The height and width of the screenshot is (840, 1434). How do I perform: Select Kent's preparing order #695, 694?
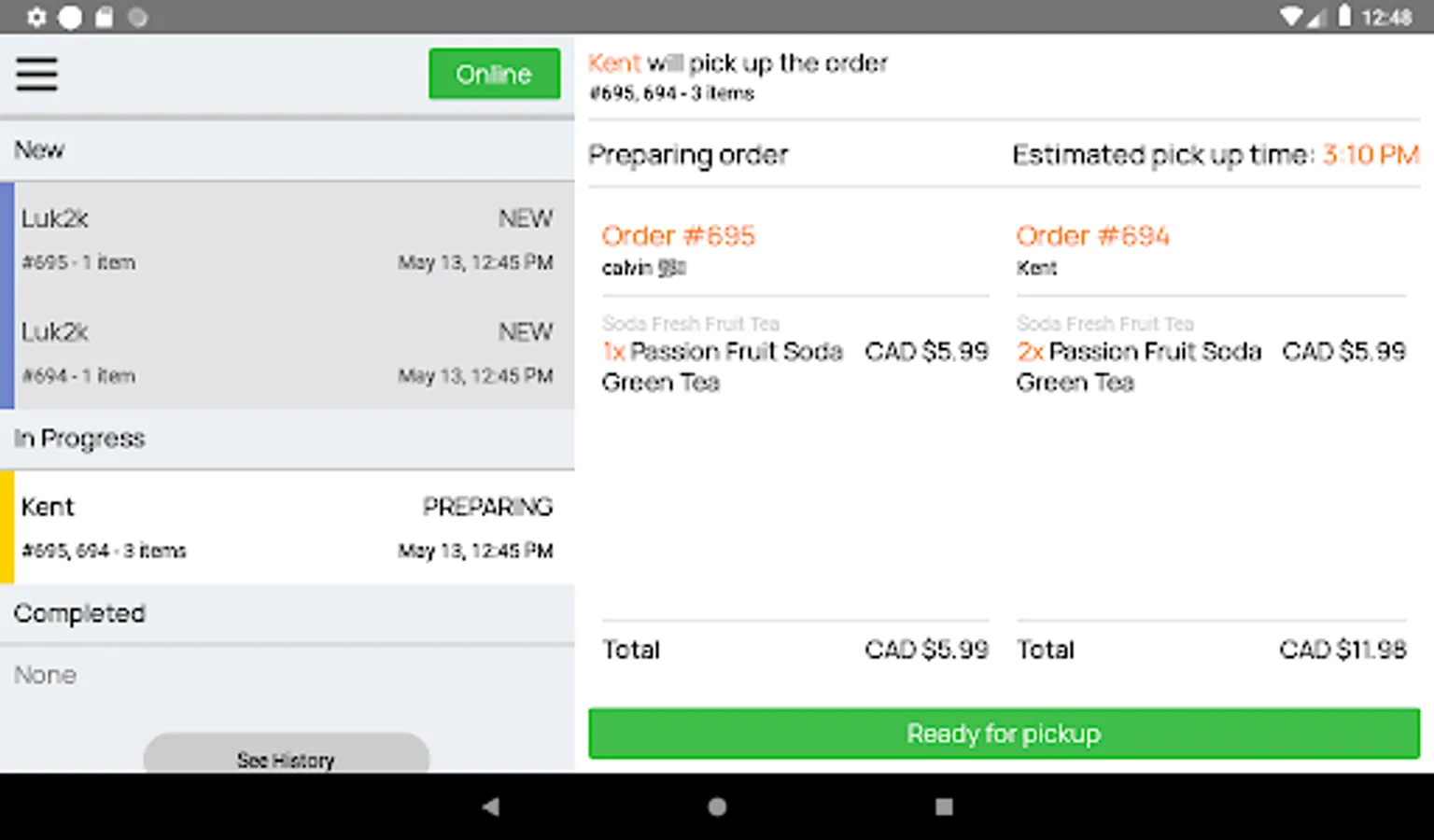click(x=288, y=527)
